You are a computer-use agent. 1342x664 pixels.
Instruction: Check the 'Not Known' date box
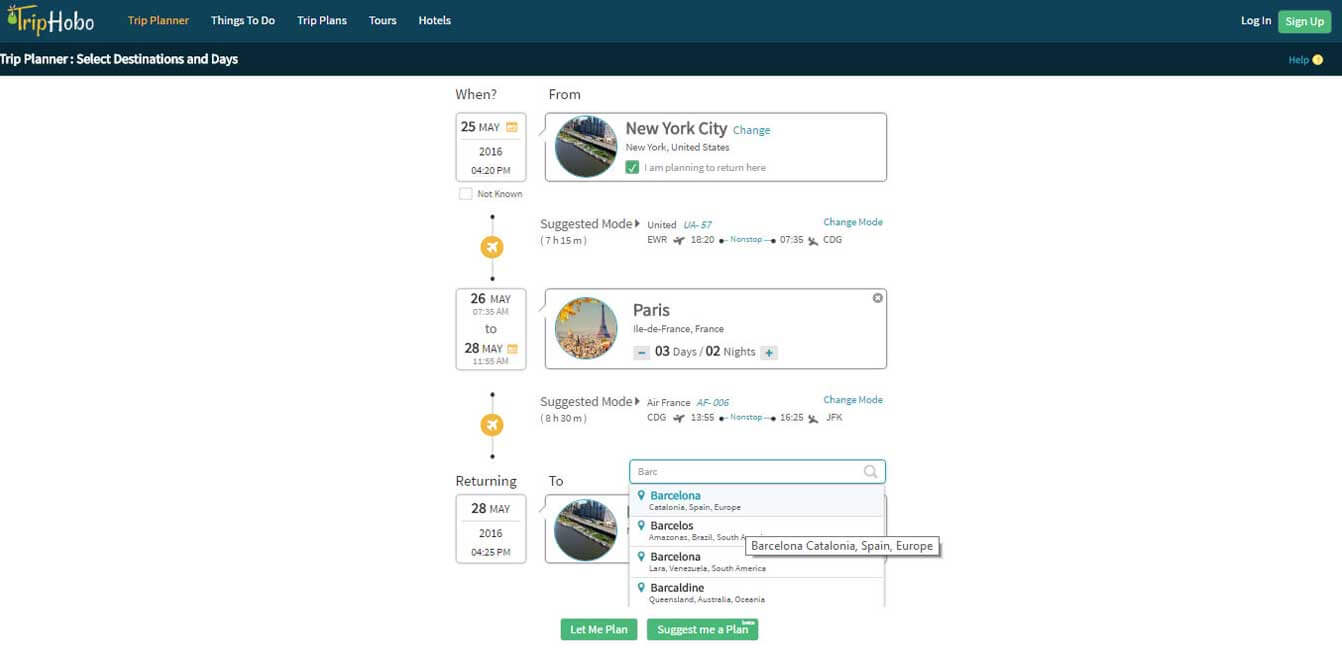coord(465,194)
